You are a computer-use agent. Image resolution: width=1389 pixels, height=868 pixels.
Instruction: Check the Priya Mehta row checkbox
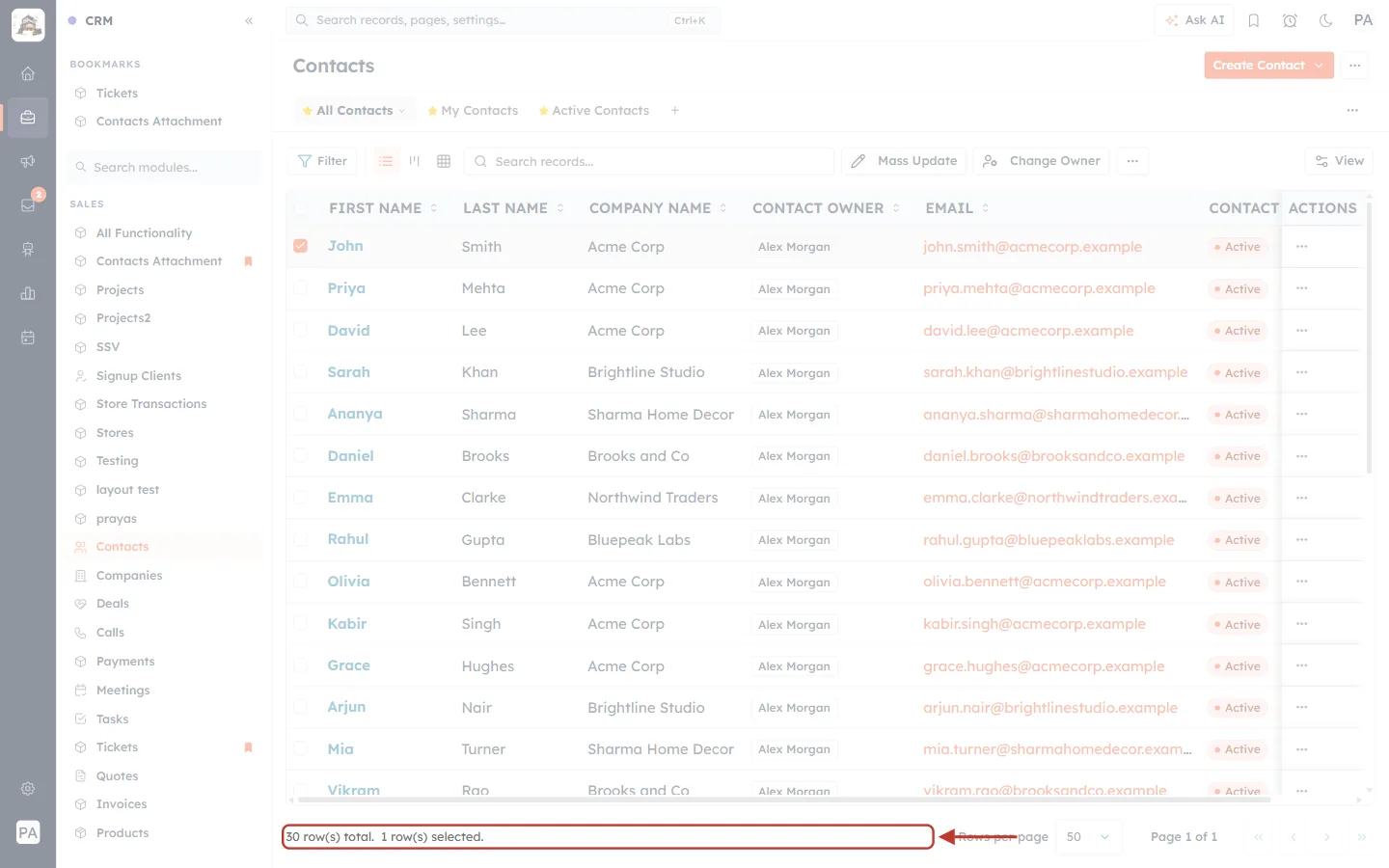click(301, 287)
